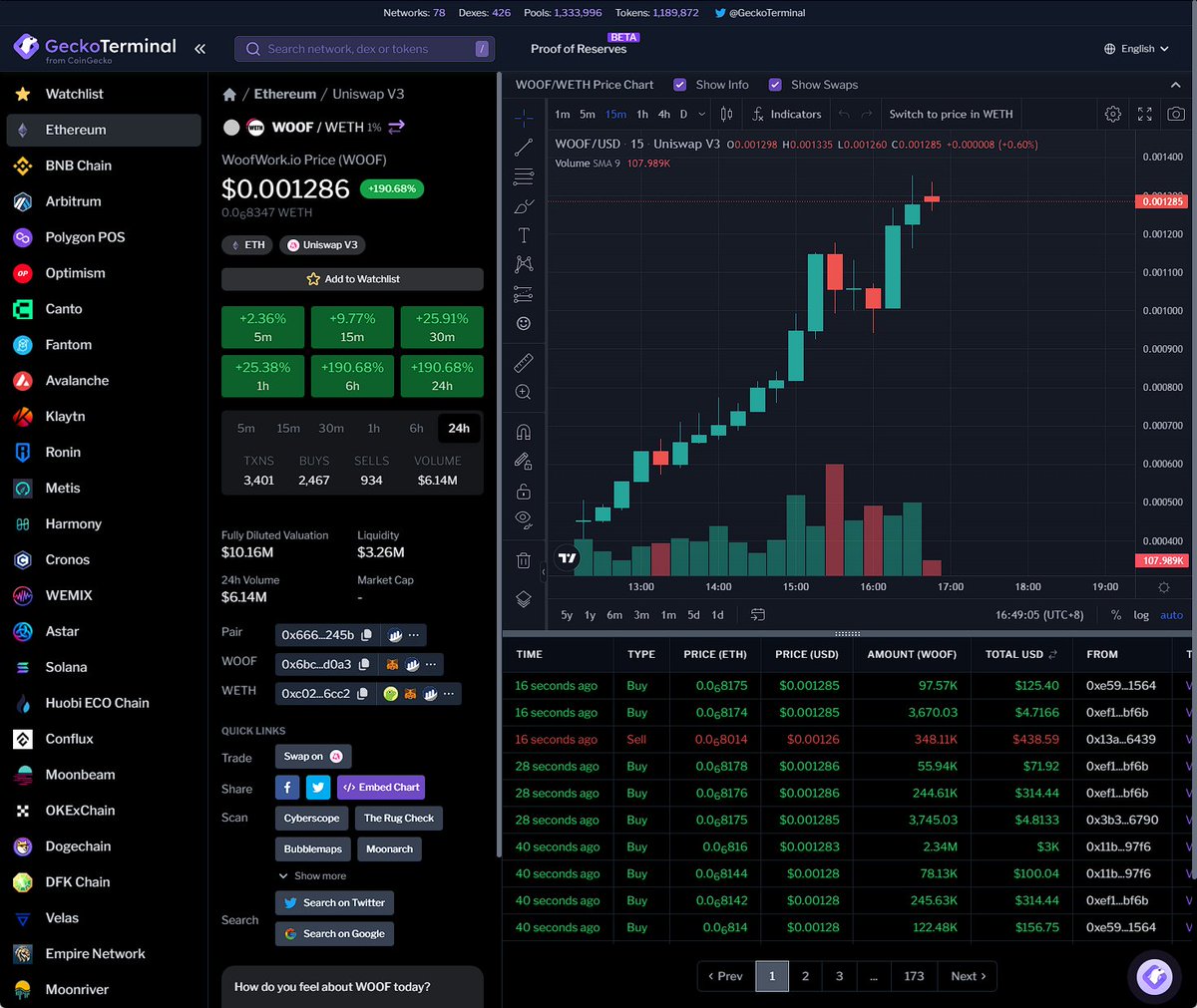Select the 6h stats tab

pyautogui.click(x=416, y=428)
